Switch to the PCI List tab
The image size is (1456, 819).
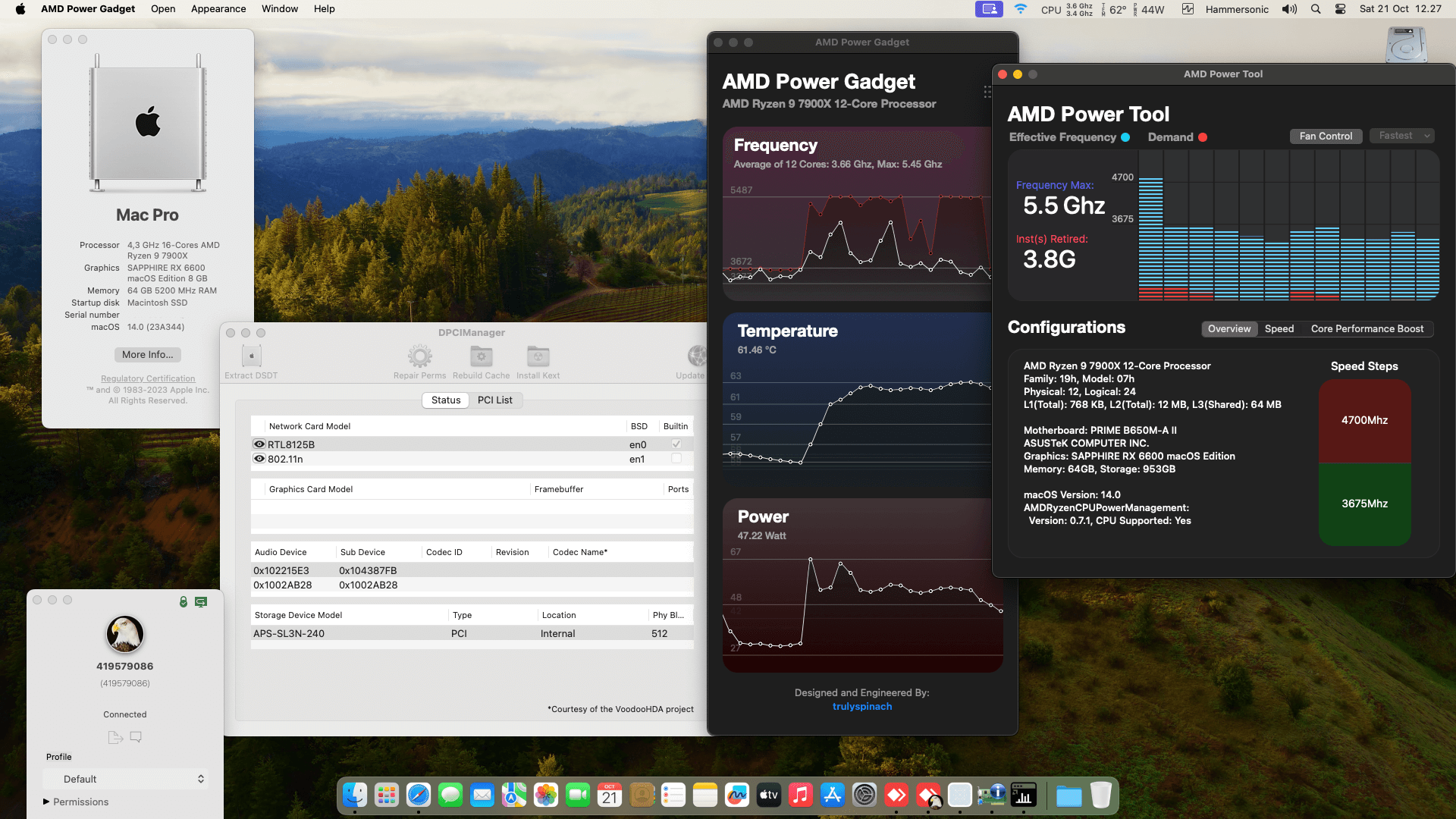click(495, 400)
